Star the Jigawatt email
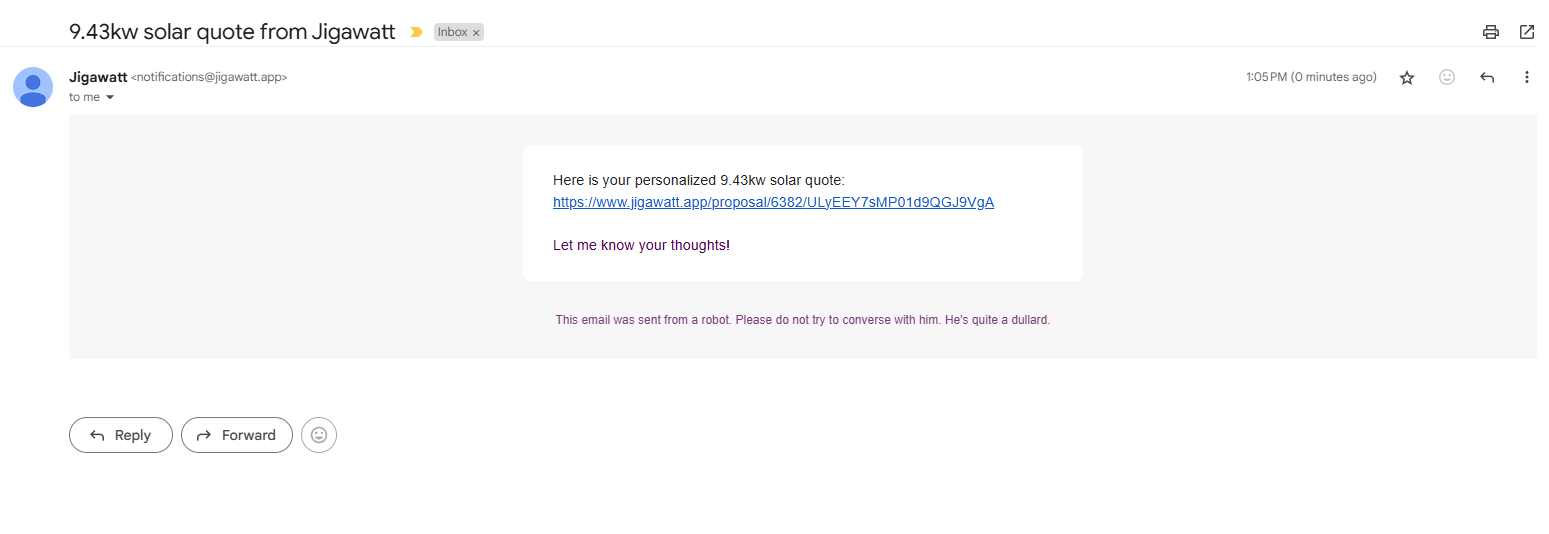 (x=1407, y=77)
